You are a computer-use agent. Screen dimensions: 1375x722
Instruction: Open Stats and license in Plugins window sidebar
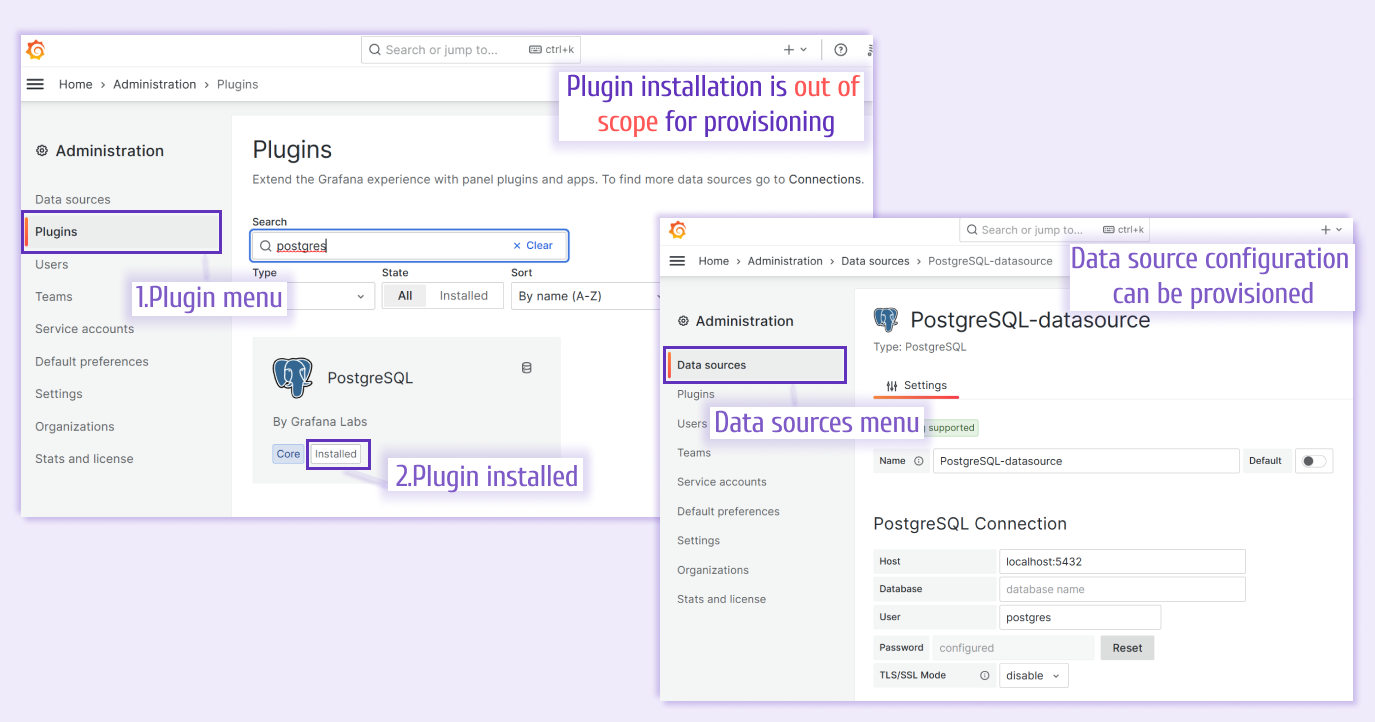point(84,459)
